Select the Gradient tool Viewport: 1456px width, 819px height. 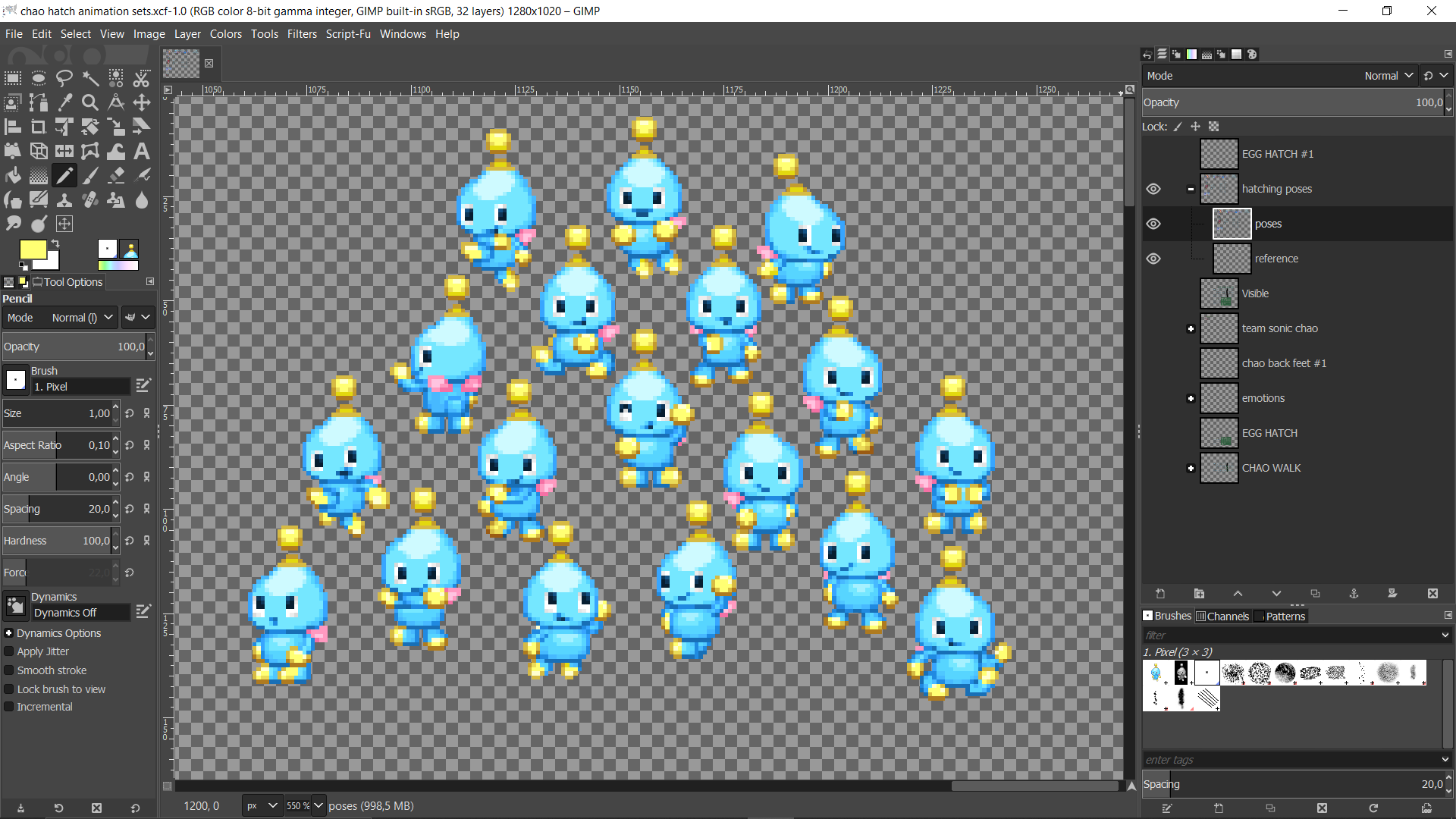pos(39,176)
